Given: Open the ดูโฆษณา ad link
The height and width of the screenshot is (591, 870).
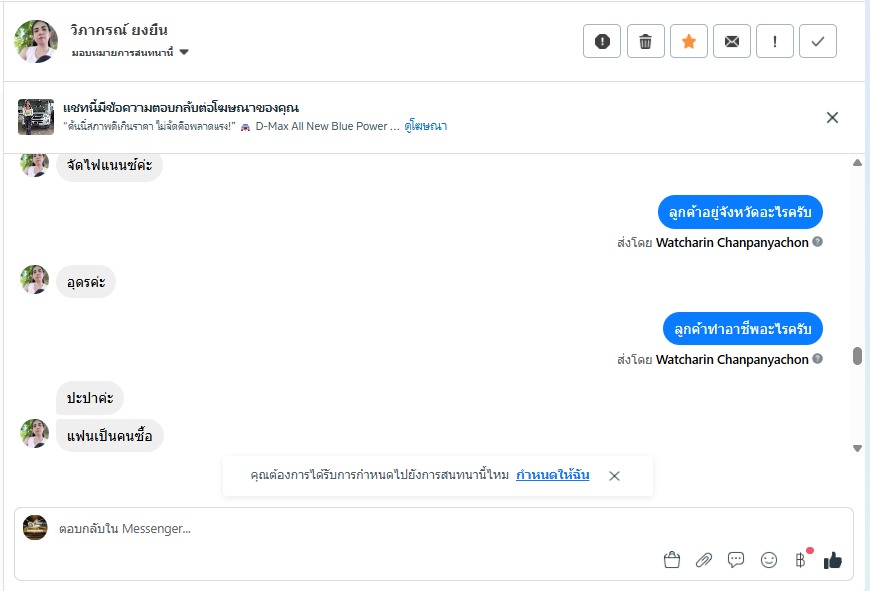Looking at the screenshot, I should pyautogui.click(x=426, y=126).
